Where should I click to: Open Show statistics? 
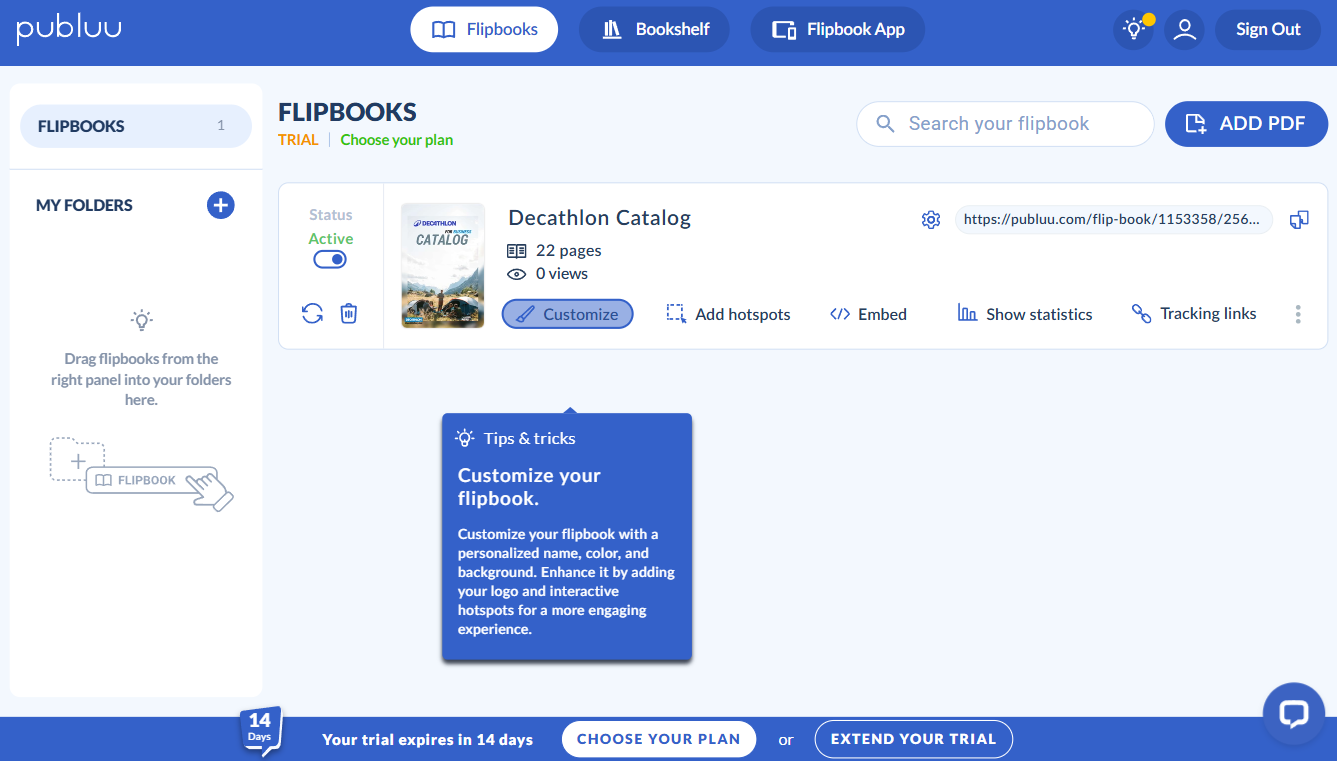click(1025, 314)
